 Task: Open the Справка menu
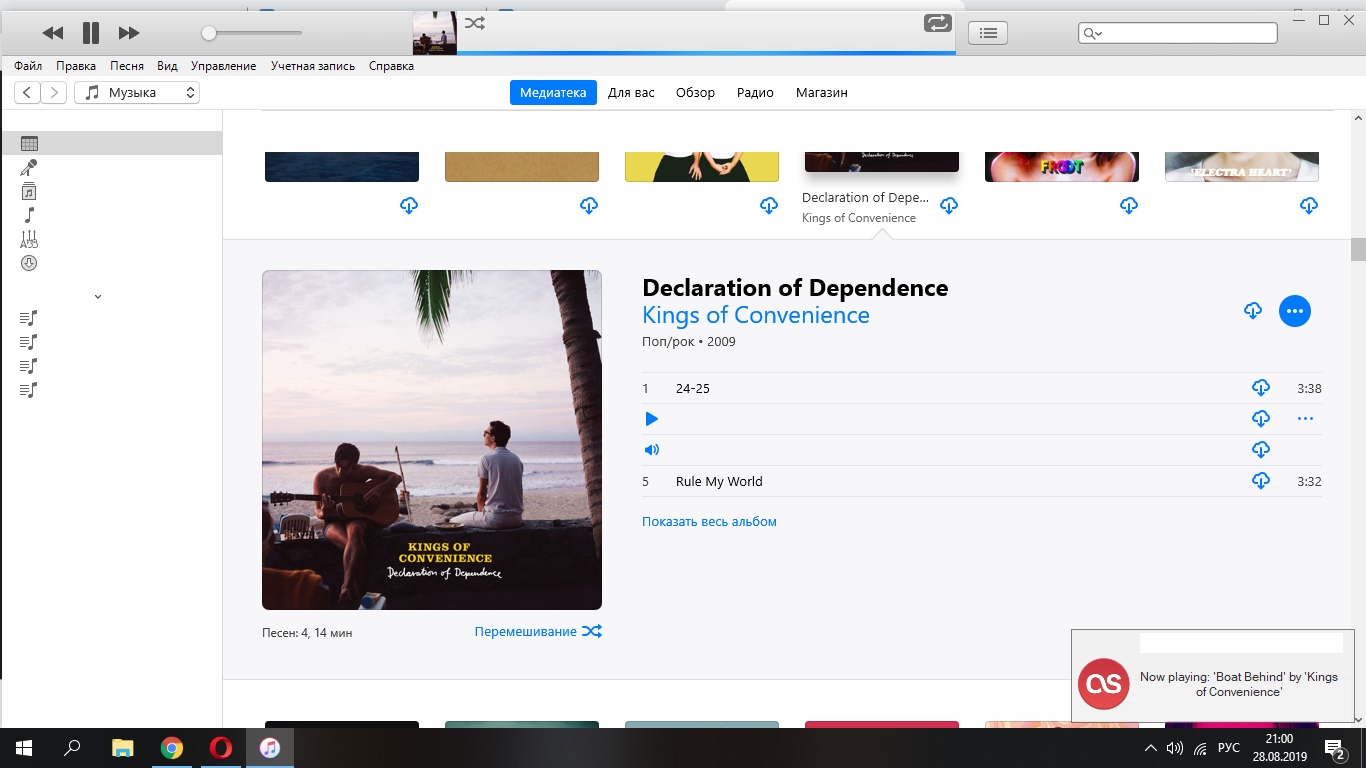[391, 66]
